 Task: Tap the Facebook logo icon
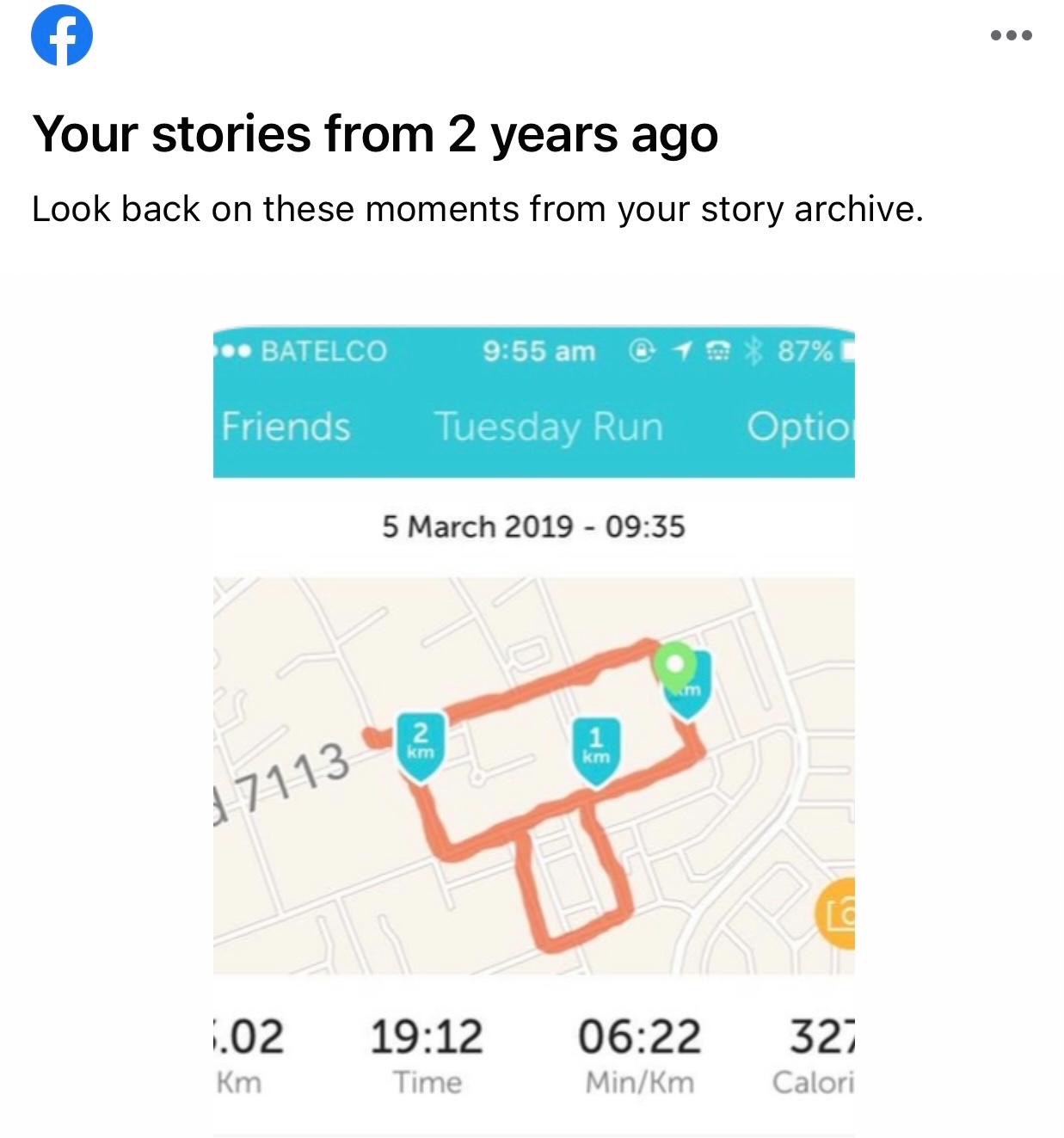click(x=61, y=35)
